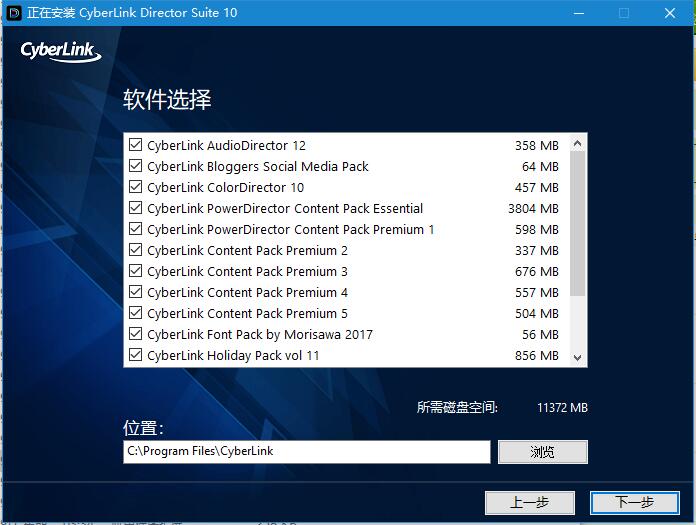Uncheck CyberLink ColorDirector 10 checkbox
Screen dimensions: 696x525
[135, 187]
